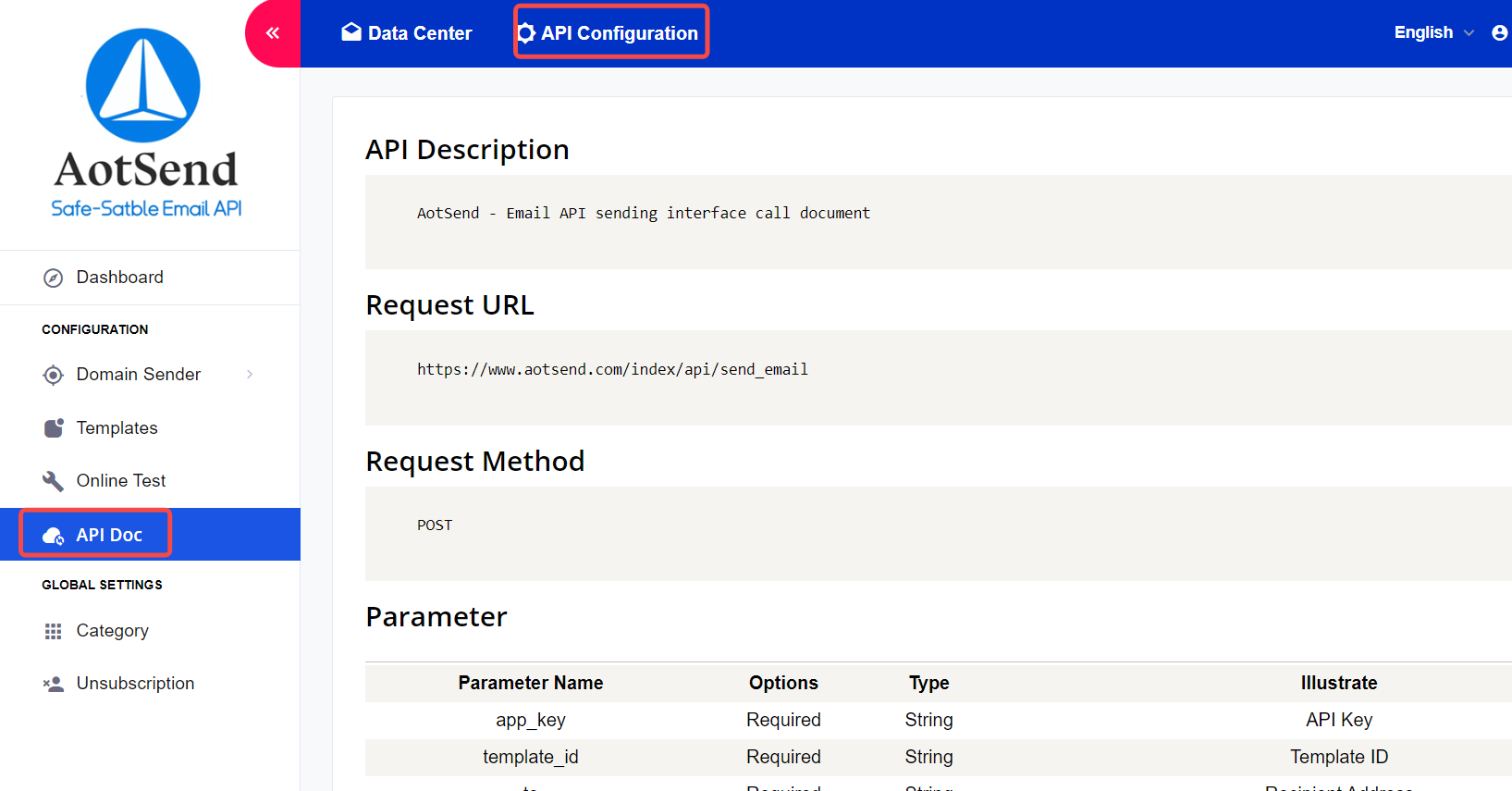Click the Request URL heading
The width and height of the screenshot is (1512, 791).
[449, 304]
